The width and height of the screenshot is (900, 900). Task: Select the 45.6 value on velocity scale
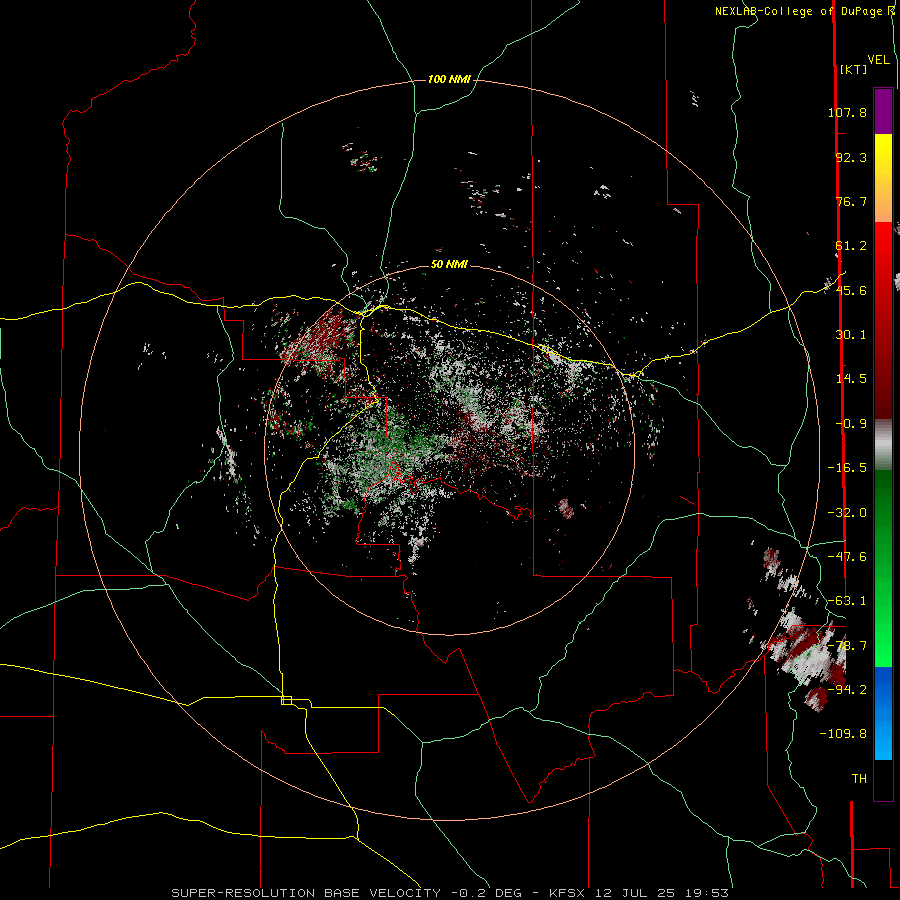point(851,290)
